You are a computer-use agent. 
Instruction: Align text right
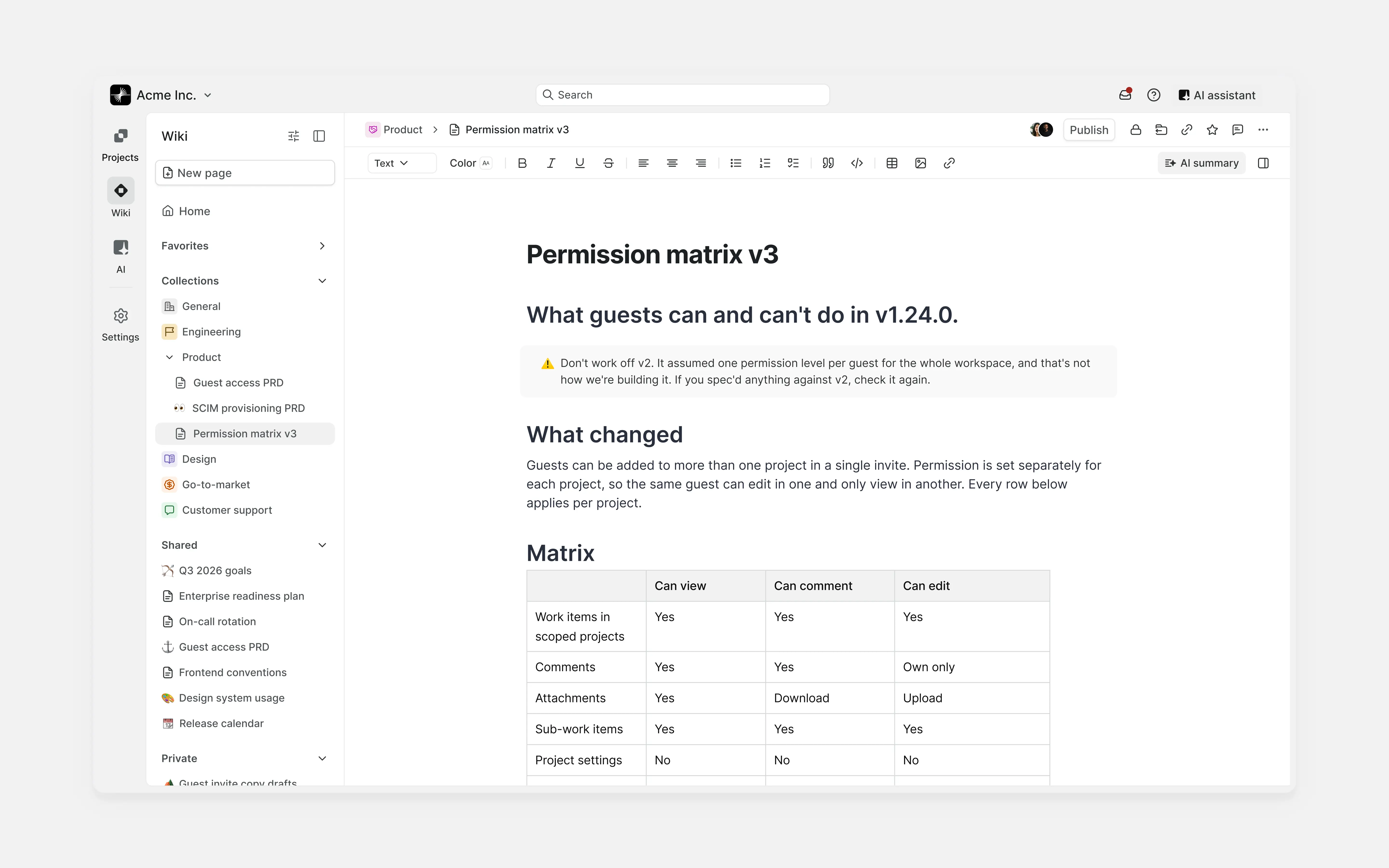[701, 163]
